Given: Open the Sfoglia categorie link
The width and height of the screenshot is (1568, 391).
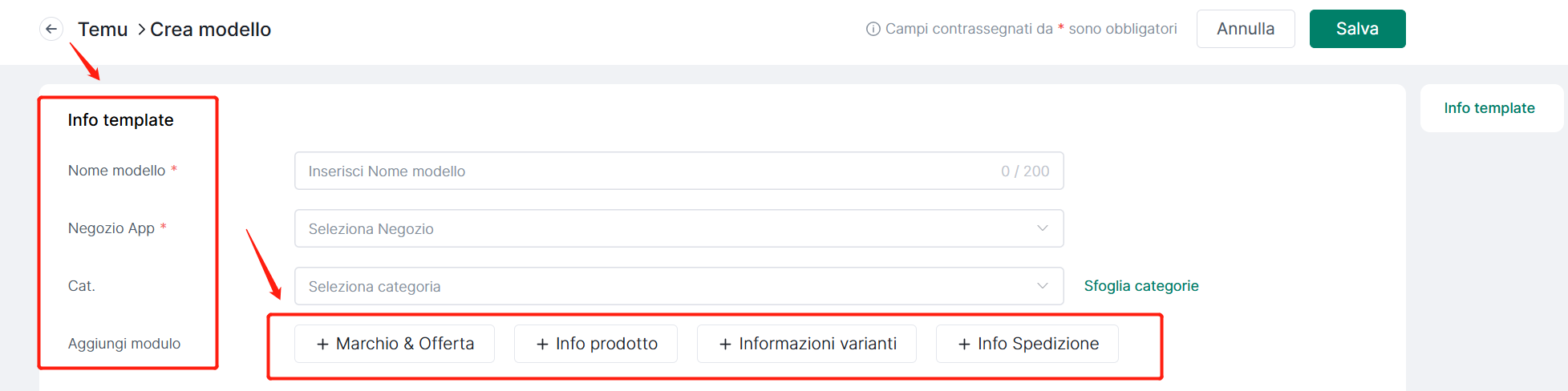Looking at the screenshot, I should click(x=1141, y=286).
